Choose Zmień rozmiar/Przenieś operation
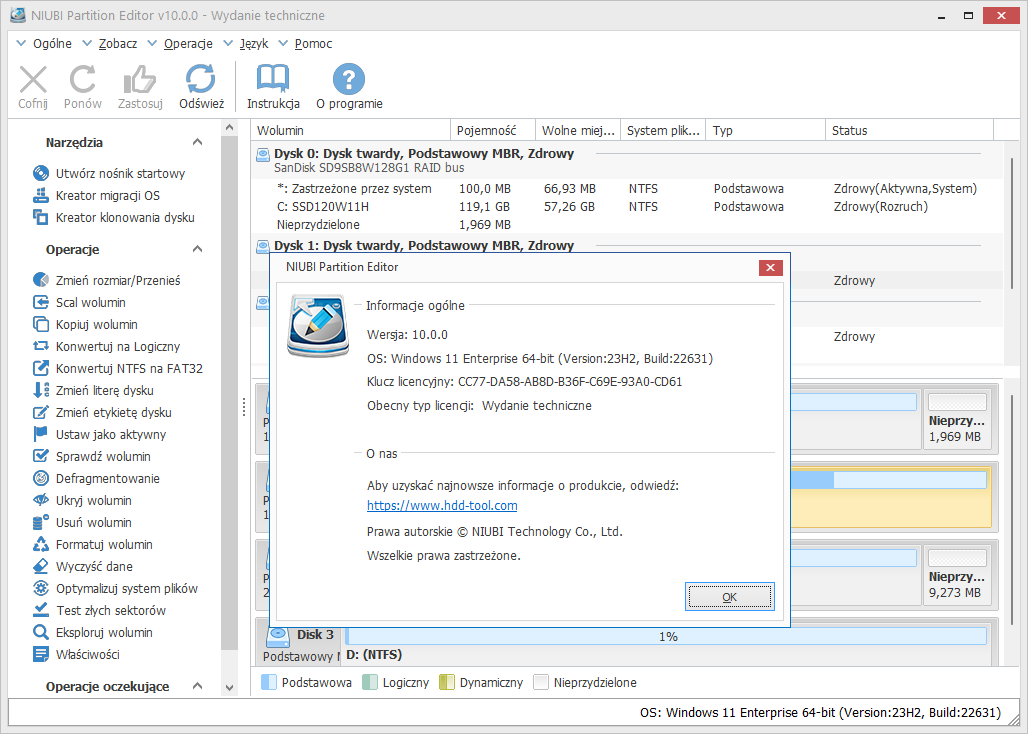The width and height of the screenshot is (1028, 734). (x=106, y=280)
